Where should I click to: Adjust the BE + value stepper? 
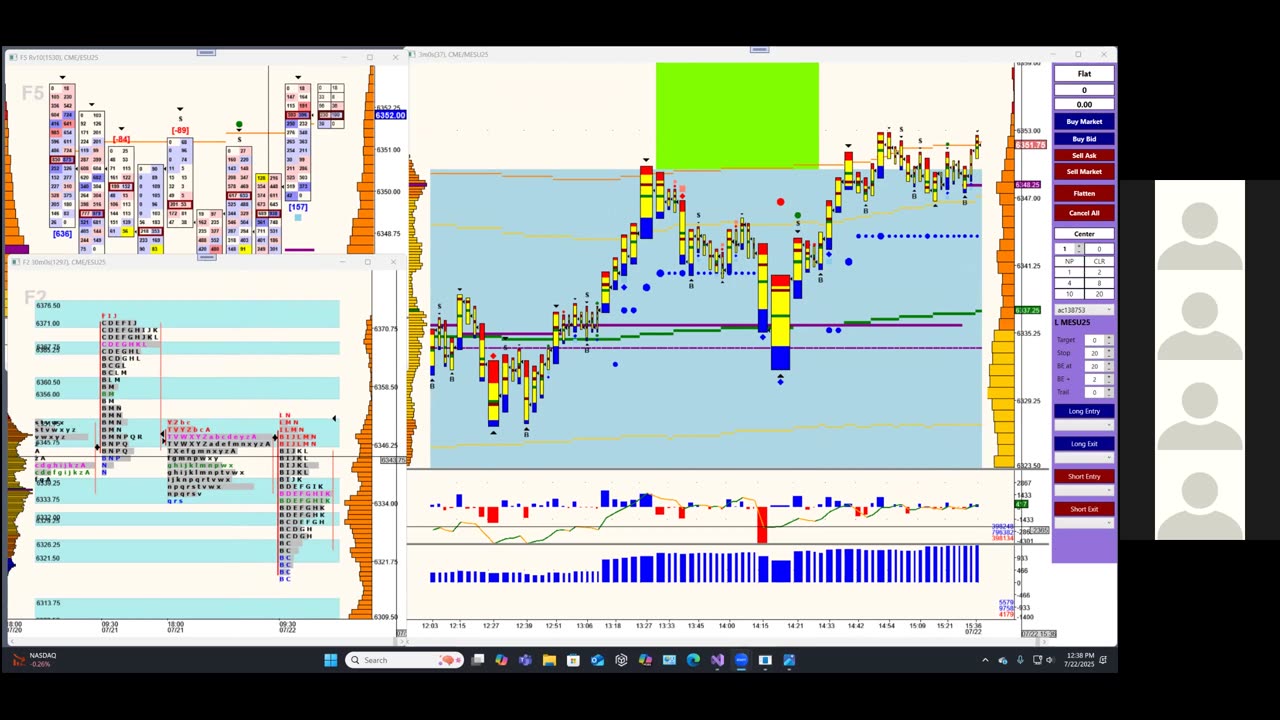(1109, 379)
